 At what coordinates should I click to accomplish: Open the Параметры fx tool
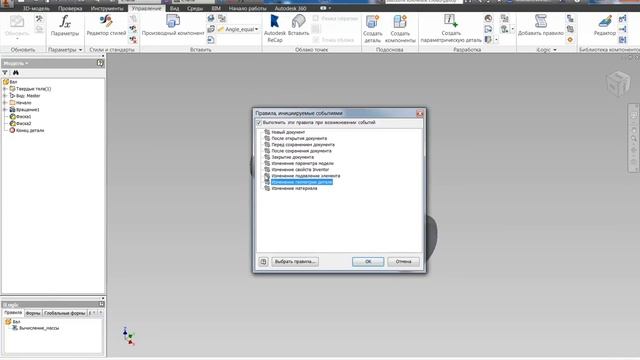click(65, 25)
